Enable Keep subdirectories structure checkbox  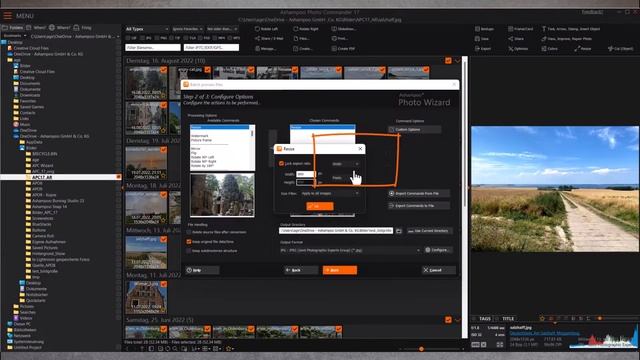tap(189, 251)
